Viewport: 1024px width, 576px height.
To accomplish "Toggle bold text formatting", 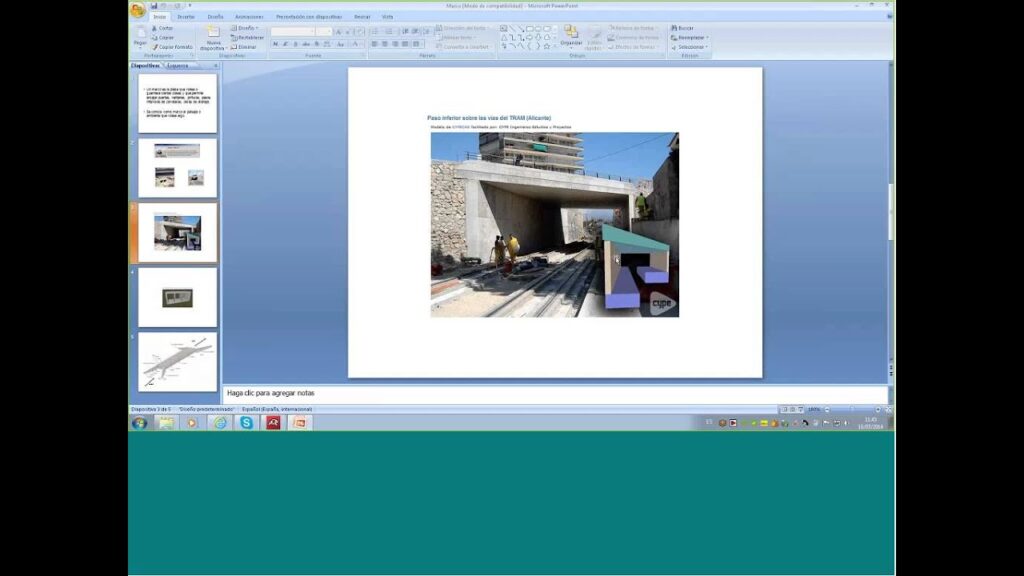I will click(x=275, y=44).
